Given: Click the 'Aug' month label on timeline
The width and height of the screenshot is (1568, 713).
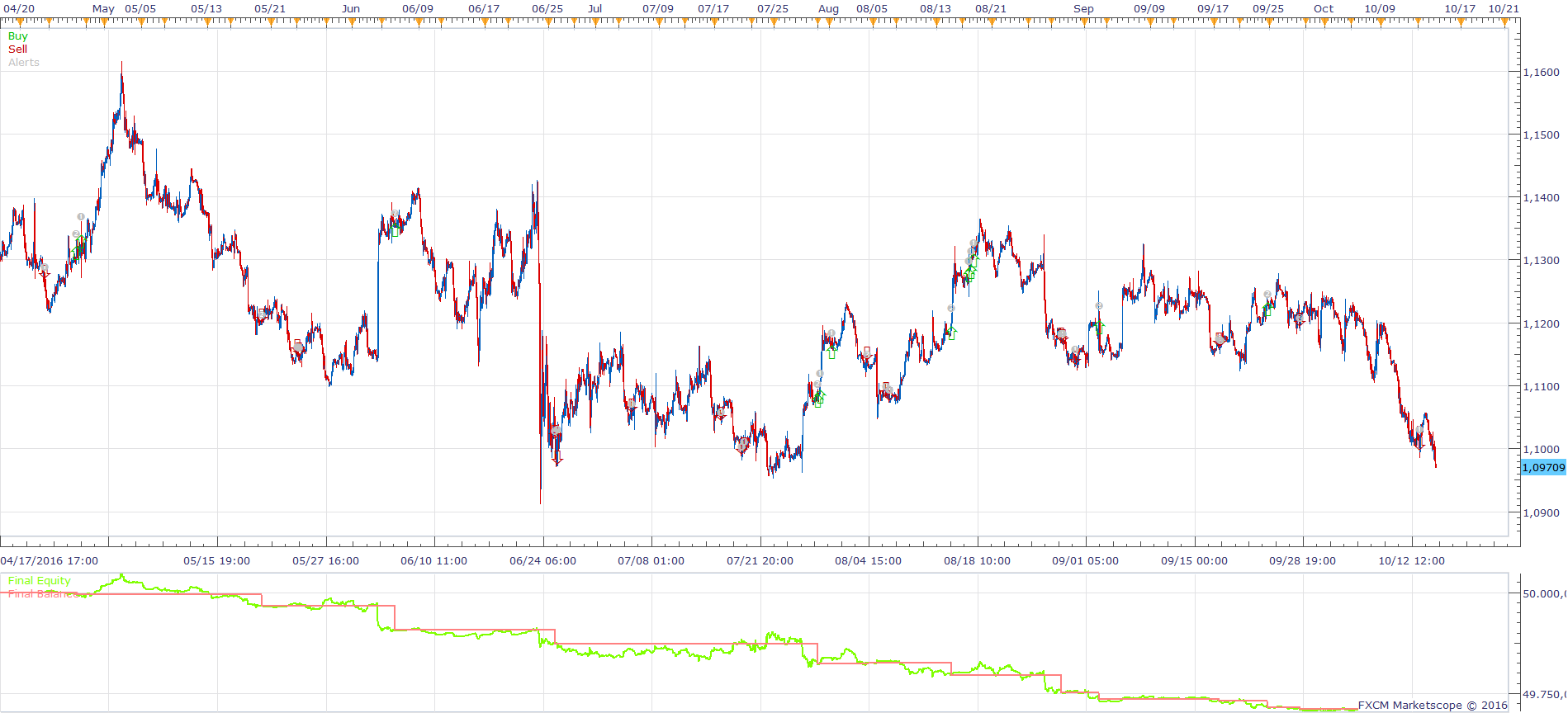Looking at the screenshot, I should point(828,9).
